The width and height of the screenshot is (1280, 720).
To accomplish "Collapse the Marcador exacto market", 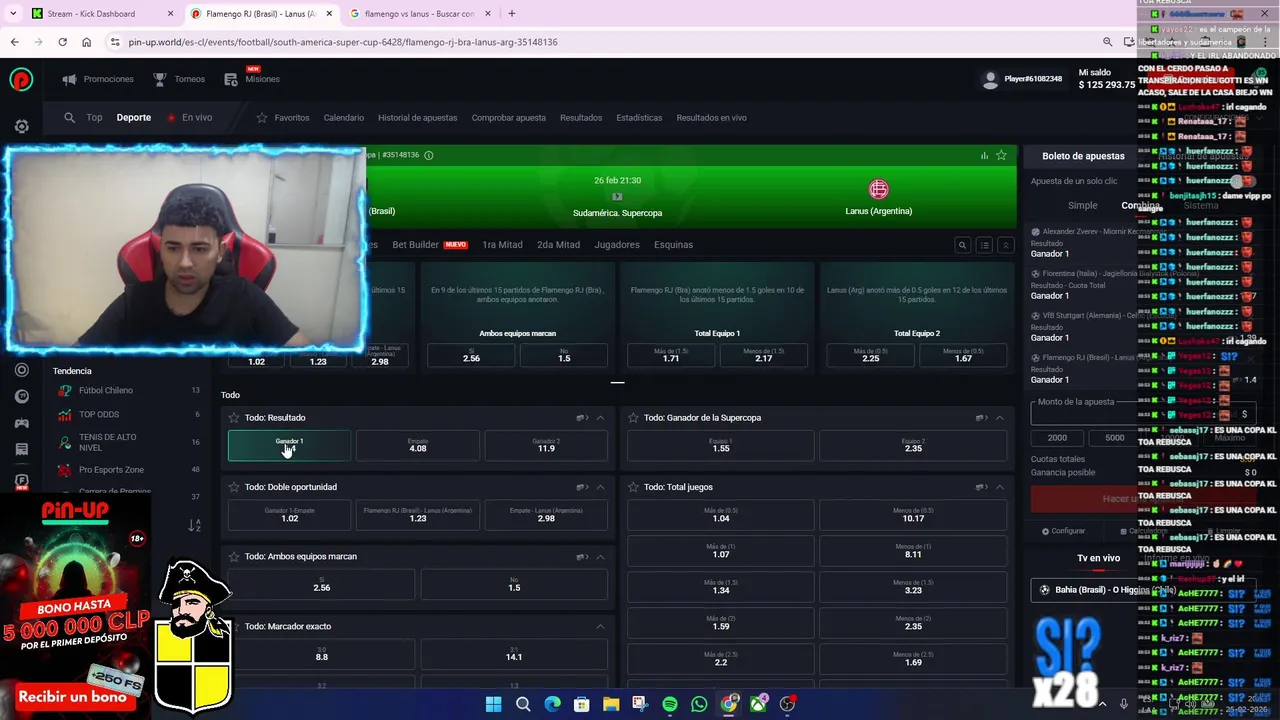I will coord(600,627).
